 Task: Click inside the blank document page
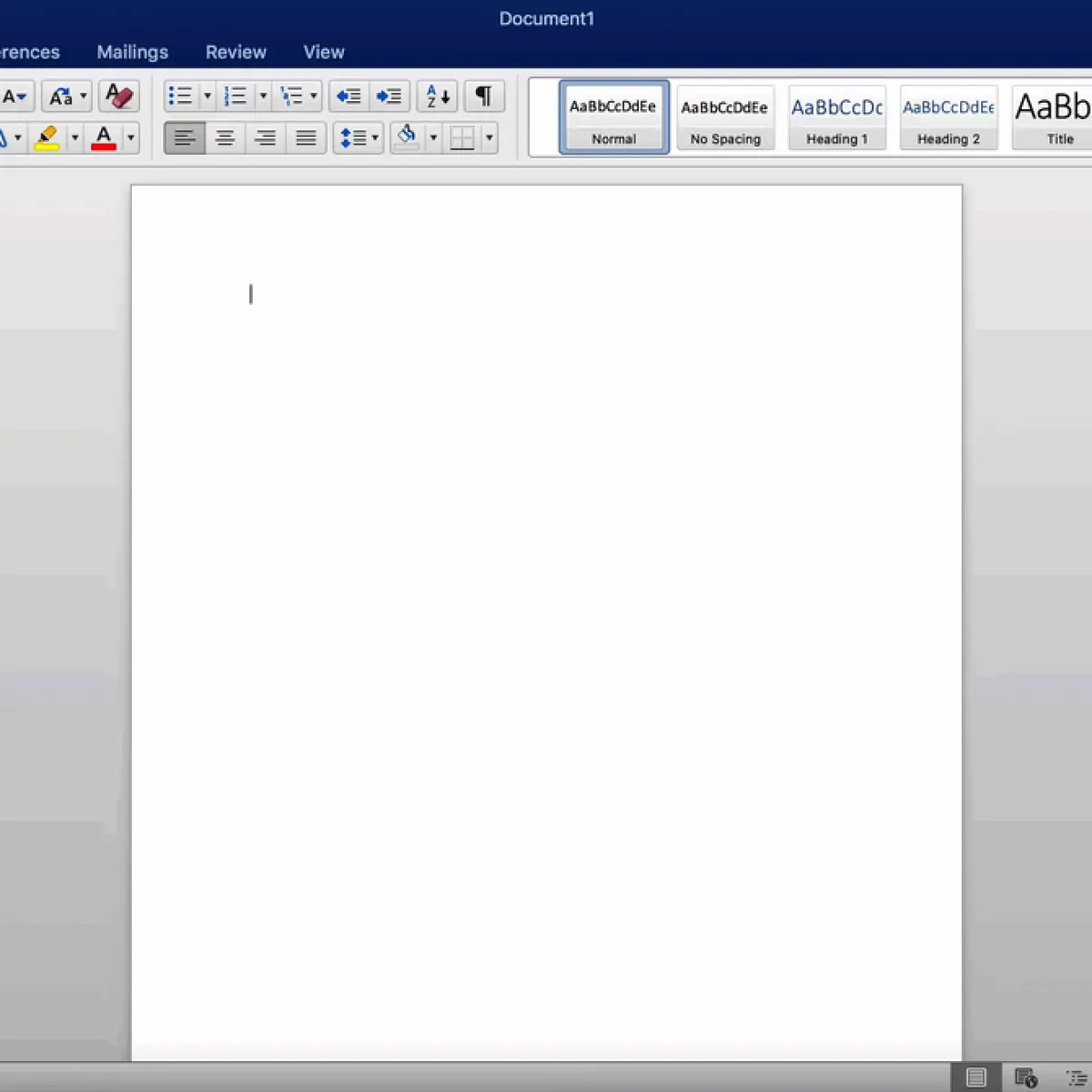coord(546,622)
